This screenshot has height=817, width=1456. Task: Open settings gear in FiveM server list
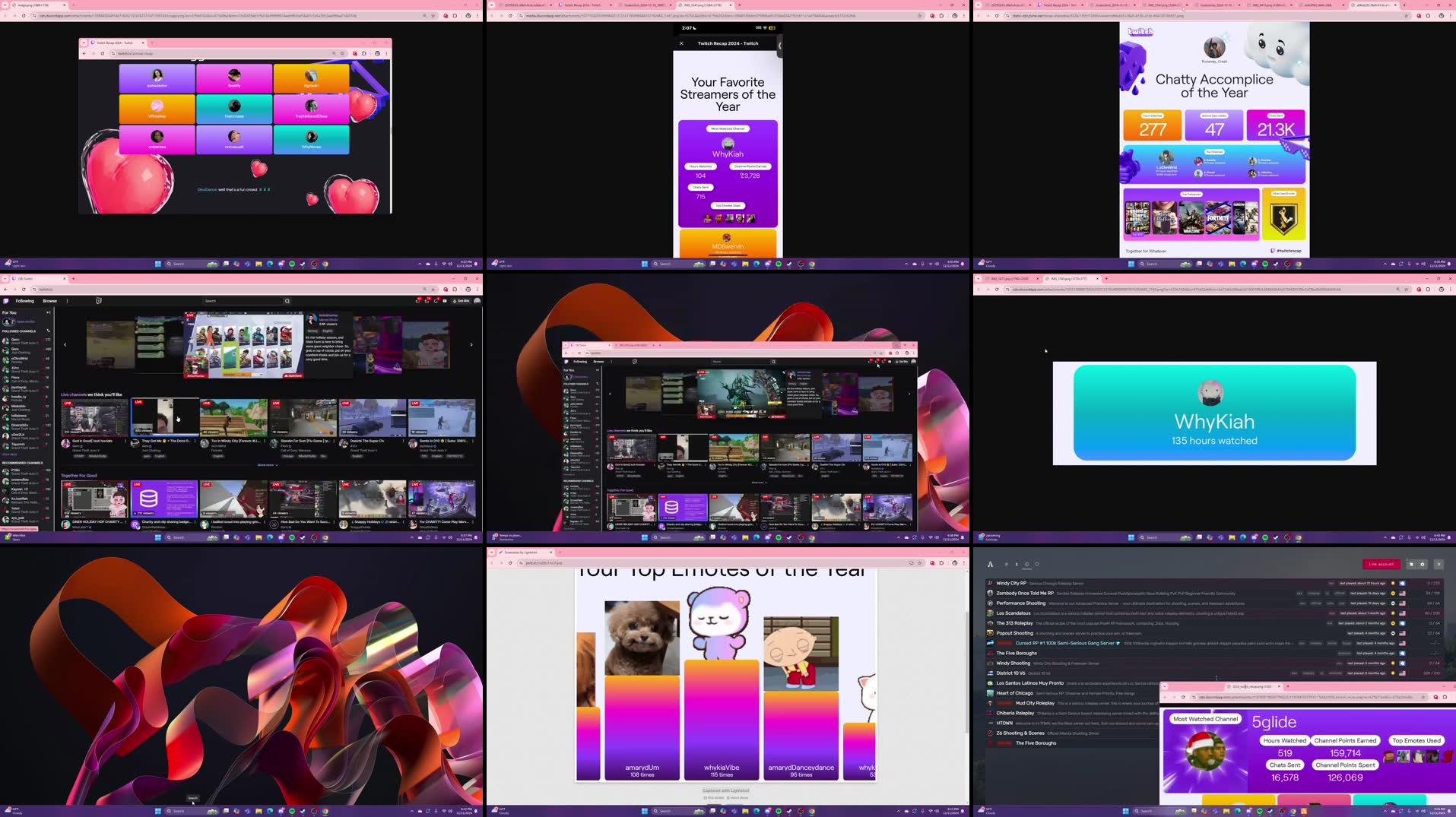tap(1423, 565)
